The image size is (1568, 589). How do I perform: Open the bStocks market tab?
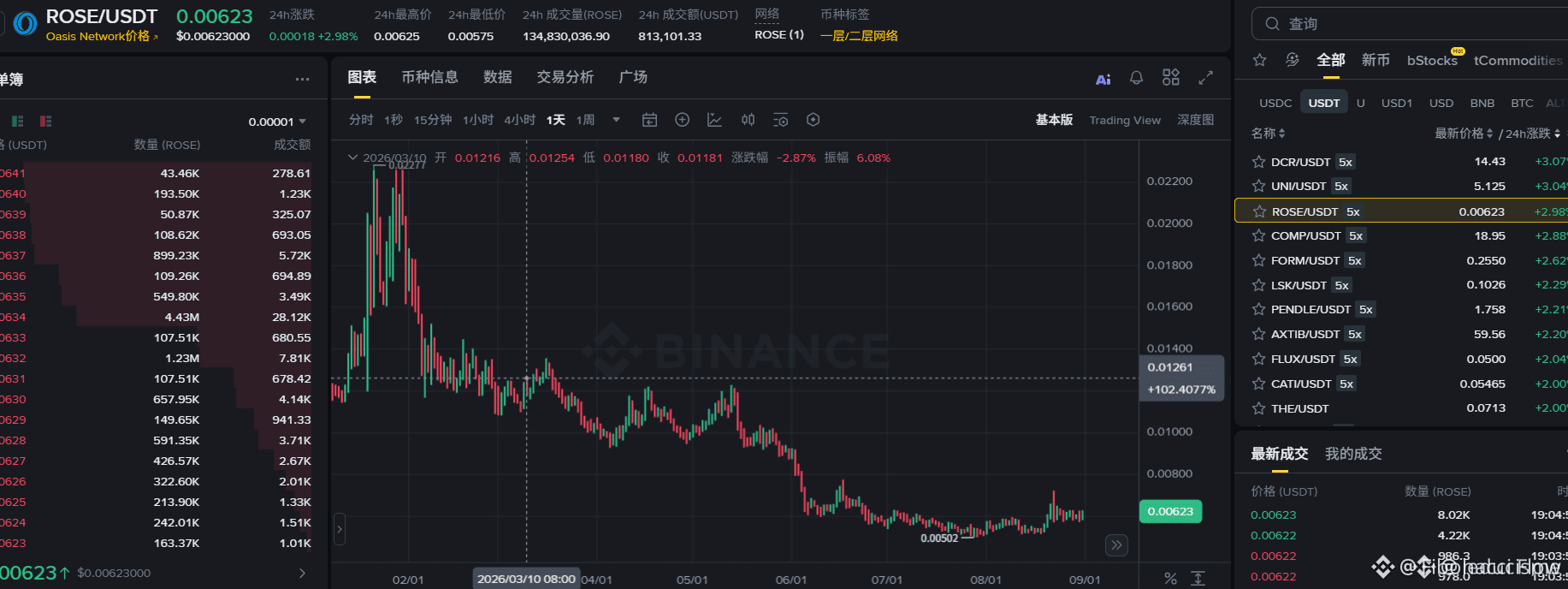pyautogui.click(x=1432, y=60)
